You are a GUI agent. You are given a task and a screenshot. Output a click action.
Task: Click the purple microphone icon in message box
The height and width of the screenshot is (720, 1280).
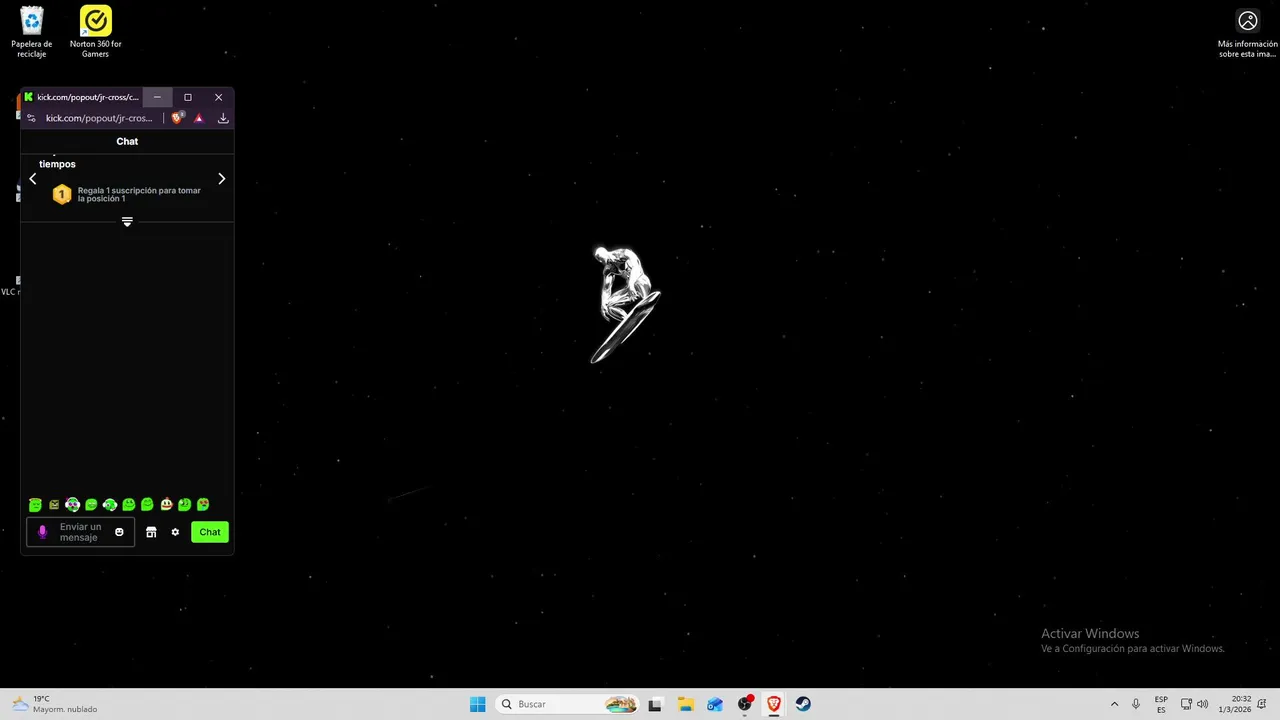point(42,532)
